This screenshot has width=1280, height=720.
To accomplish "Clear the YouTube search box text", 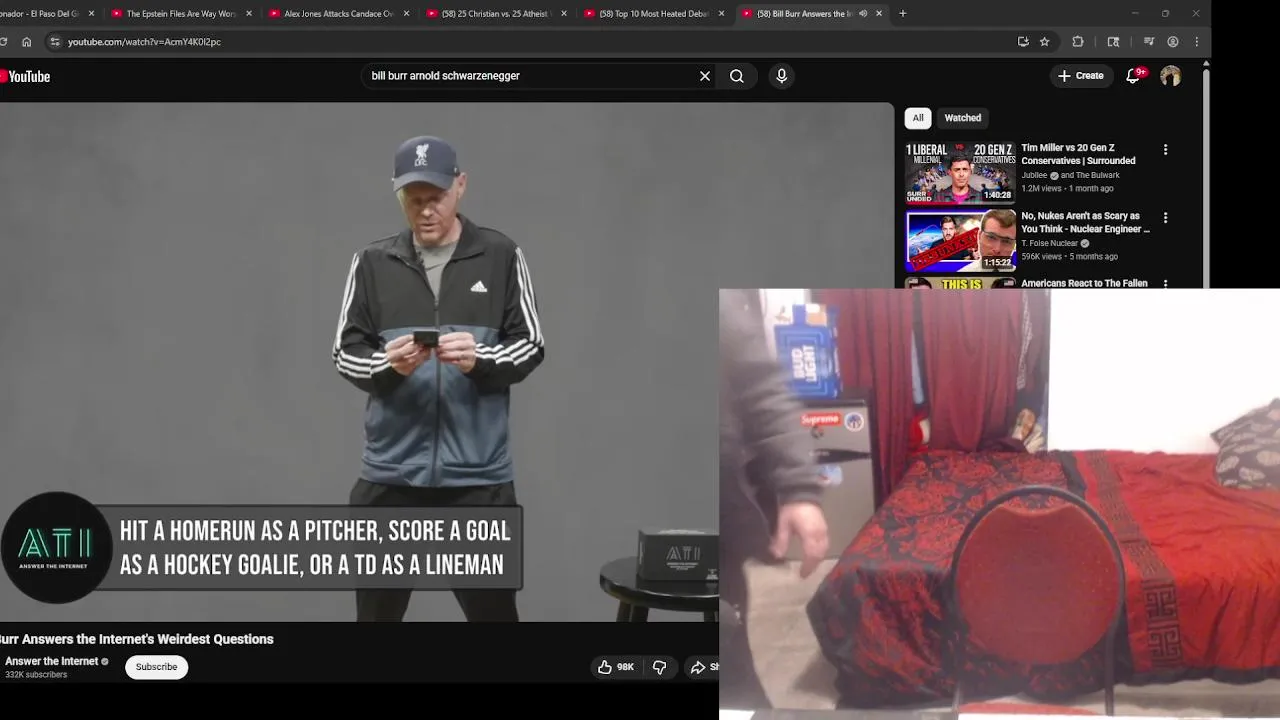I will click(x=705, y=76).
